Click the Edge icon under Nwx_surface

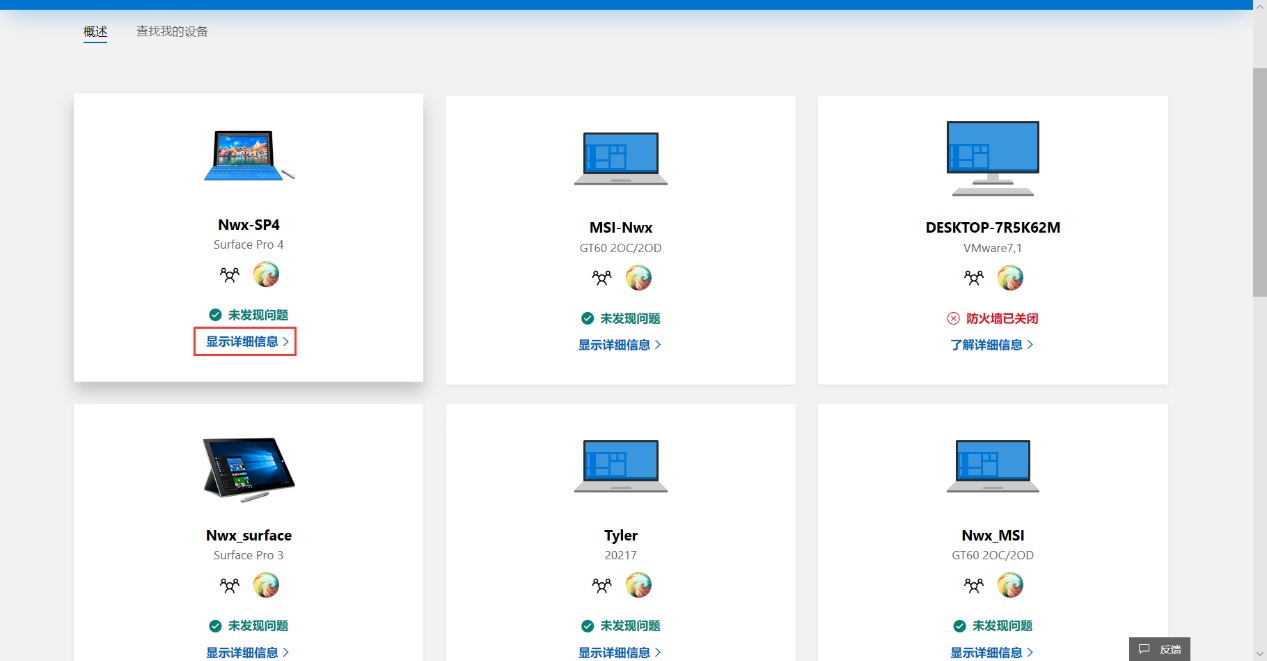266,585
